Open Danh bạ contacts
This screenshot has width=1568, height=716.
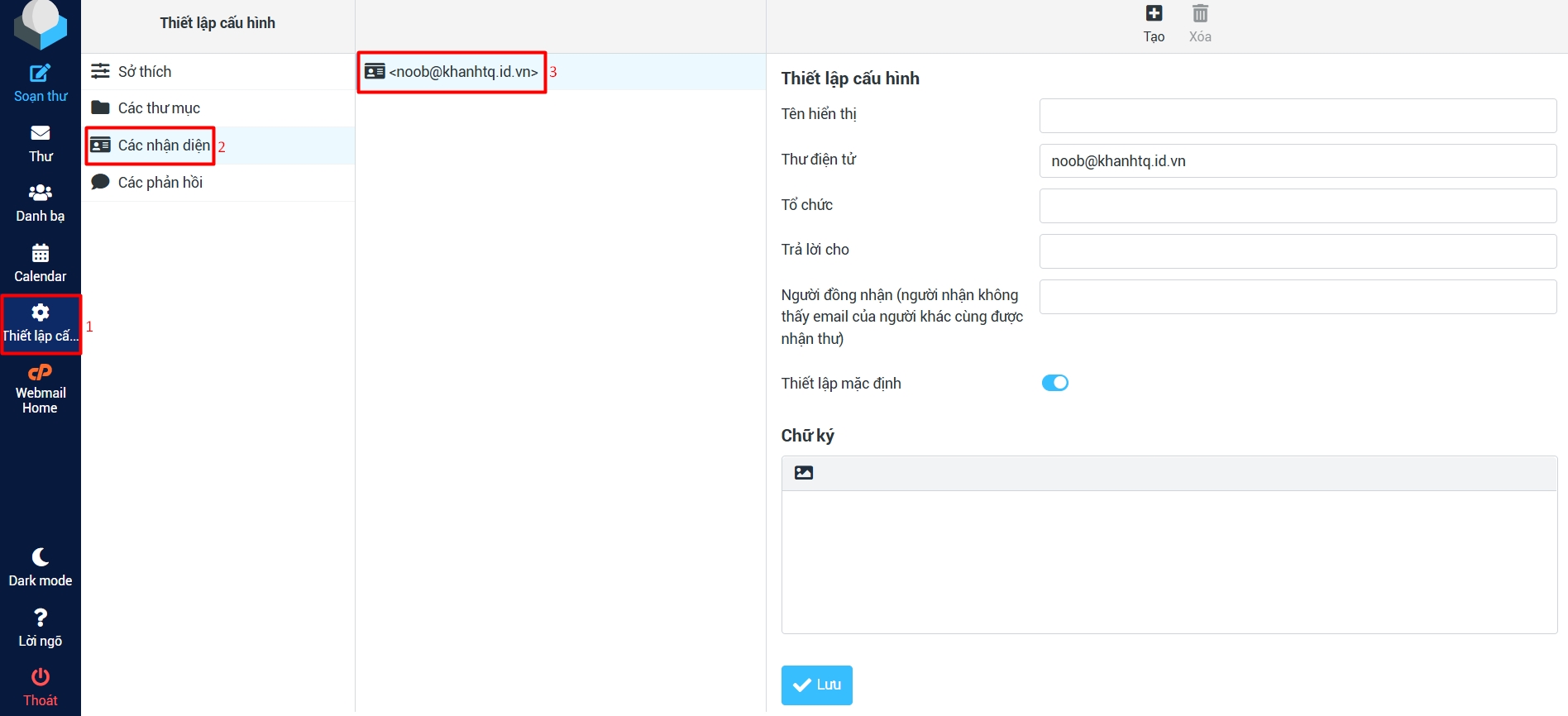(40, 193)
